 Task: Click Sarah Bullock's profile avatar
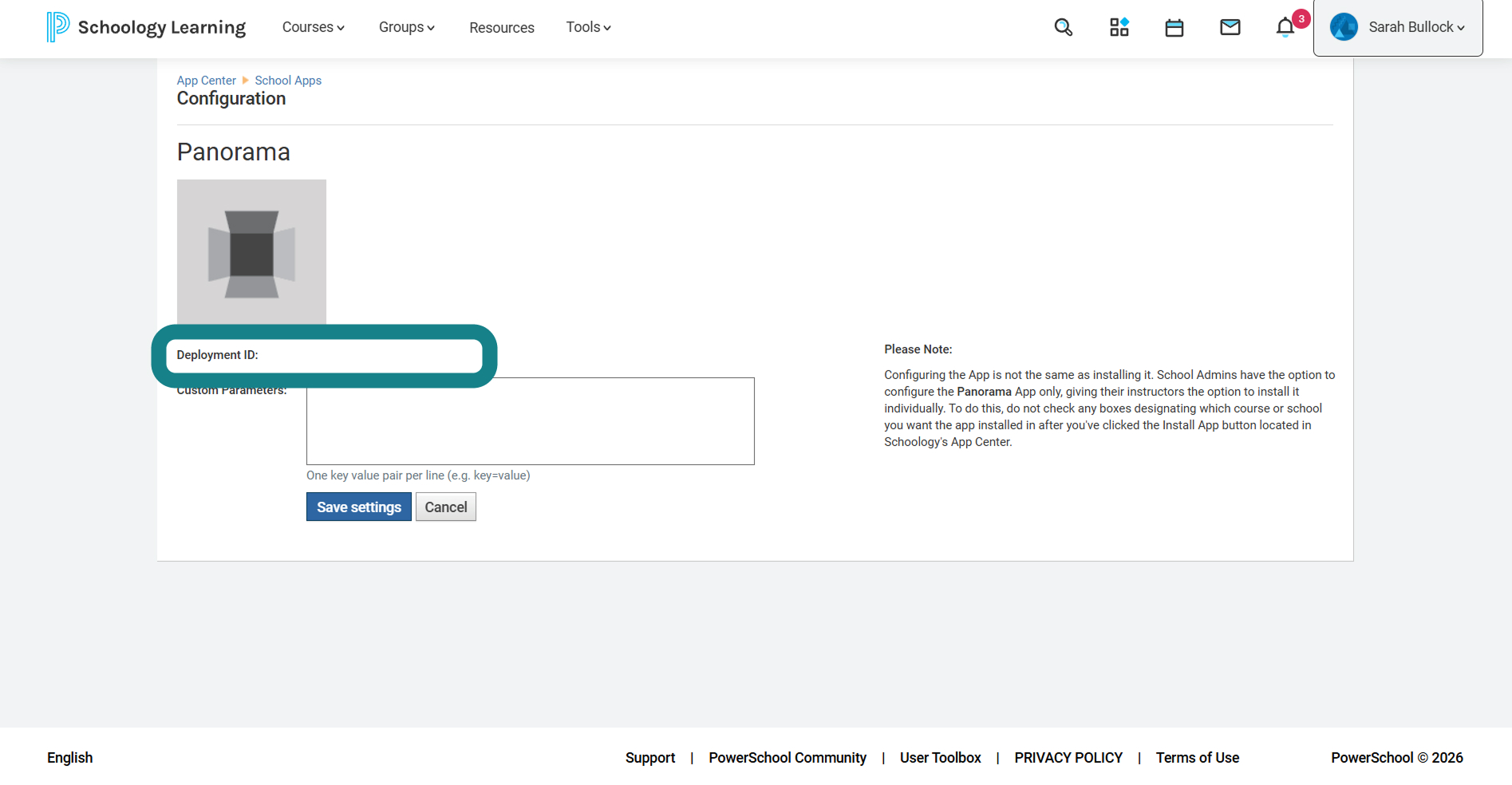(x=1344, y=27)
